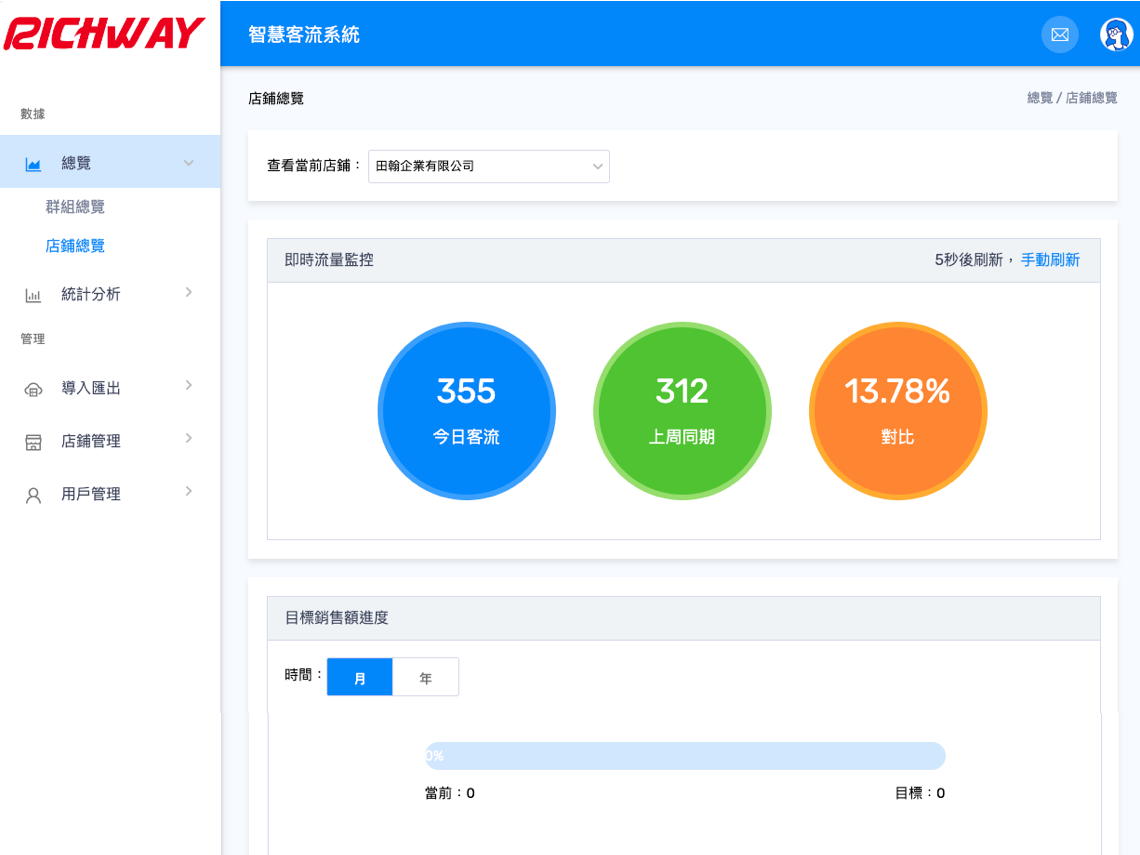Click the 店鋪管理 store icon

(x=33, y=442)
